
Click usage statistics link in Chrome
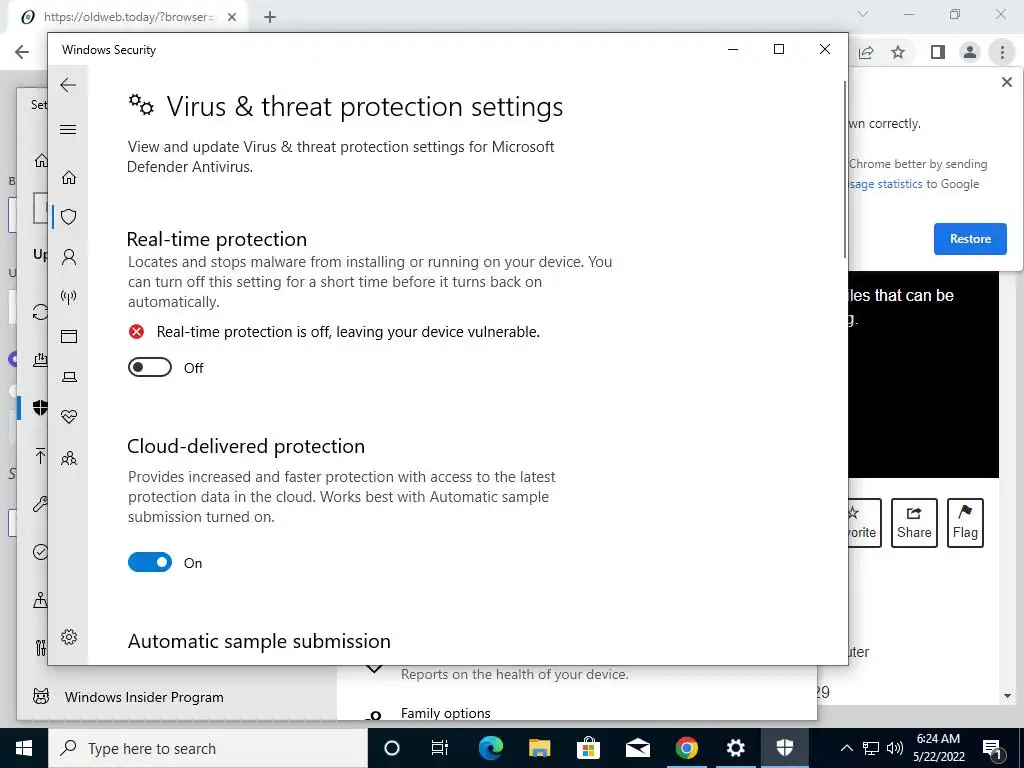pyautogui.click(x=886, y=184)
